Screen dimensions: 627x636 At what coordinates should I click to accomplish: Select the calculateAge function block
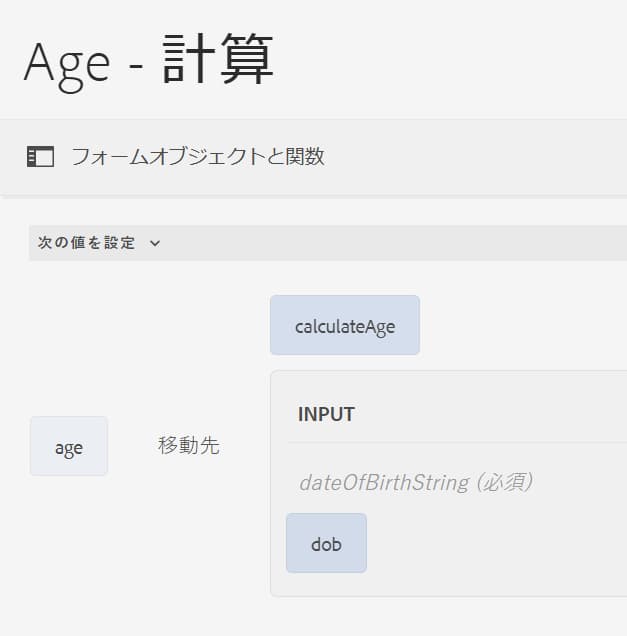pos(344,325)
